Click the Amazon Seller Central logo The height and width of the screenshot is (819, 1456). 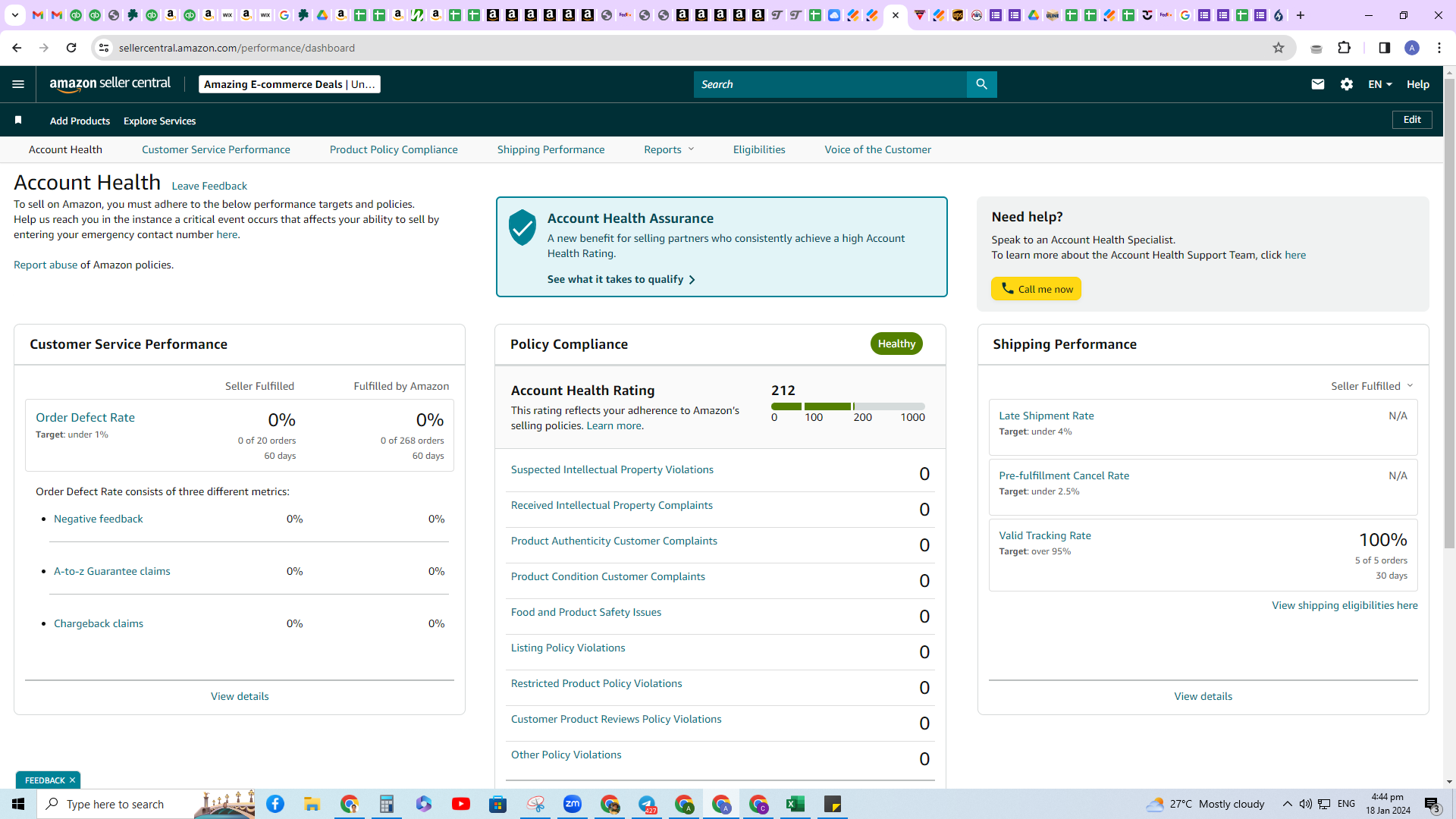point(110,84)
